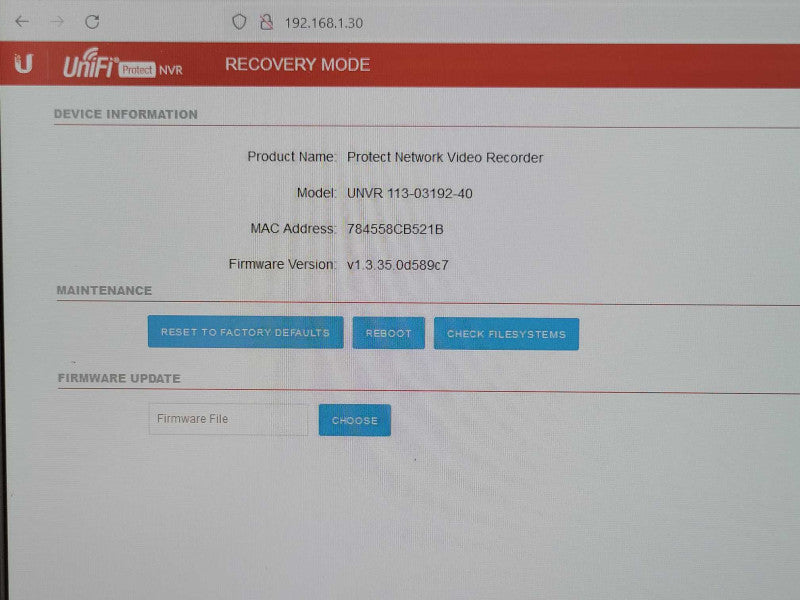Click the DEVICE INFORMATION section heading

126,114
